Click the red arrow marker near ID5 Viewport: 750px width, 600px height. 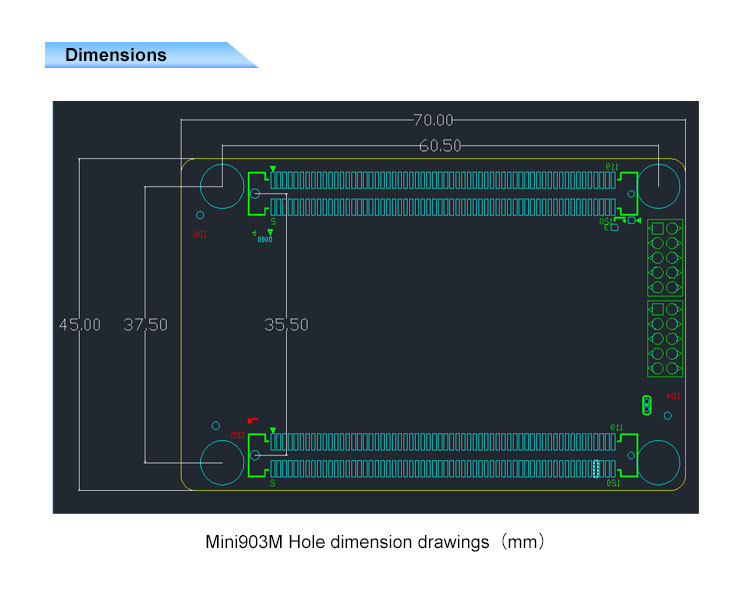point(253,420)
